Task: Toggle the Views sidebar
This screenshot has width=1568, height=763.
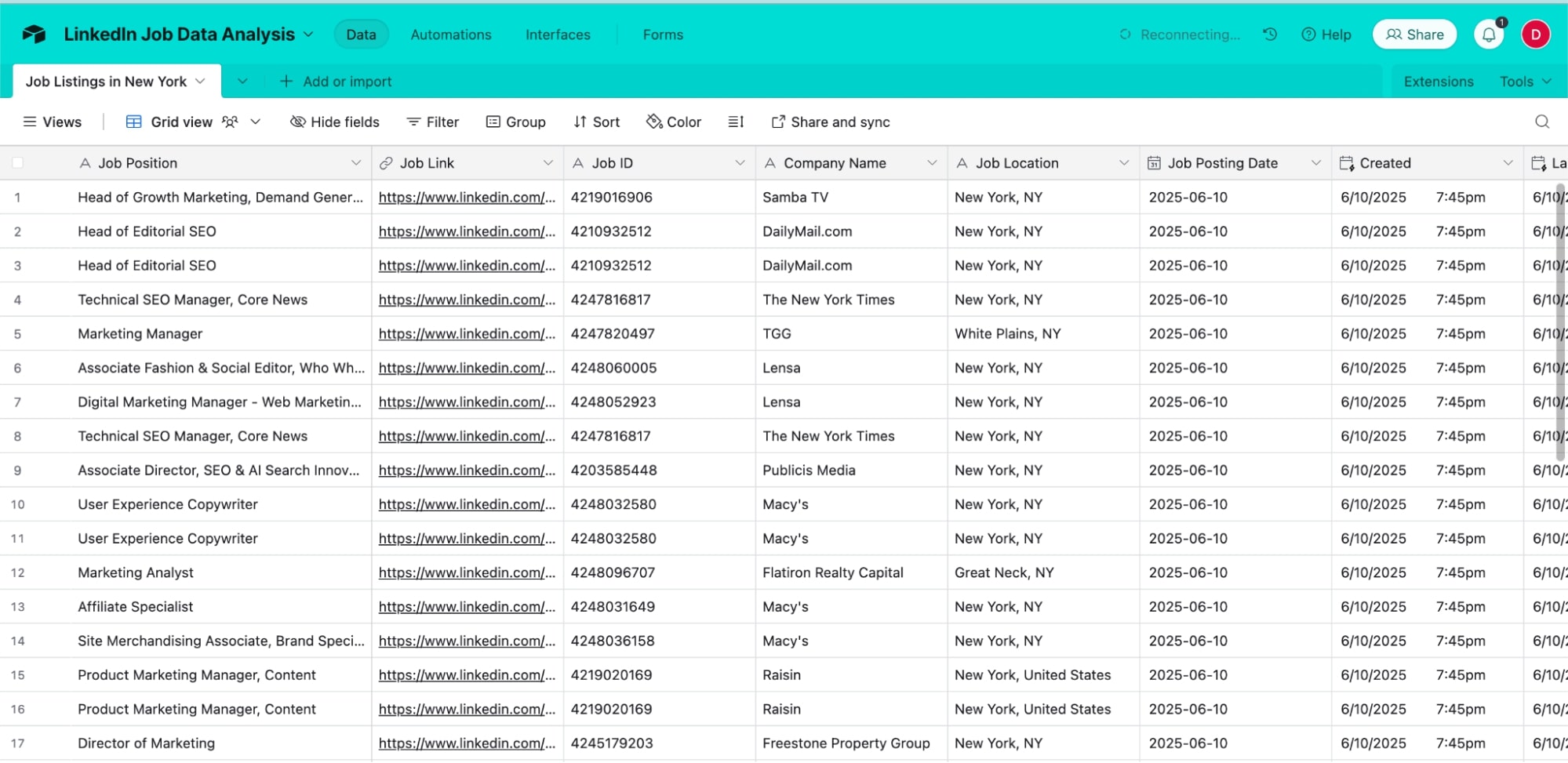Action: pyautogui.click(x=53, y=122)
